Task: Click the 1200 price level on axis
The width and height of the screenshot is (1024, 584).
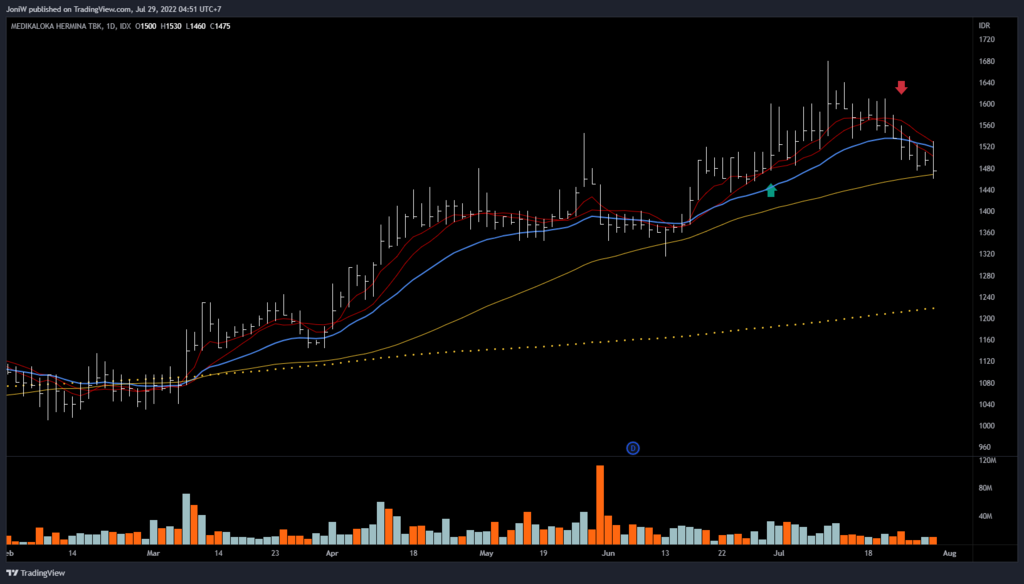Action: (986, 319)
